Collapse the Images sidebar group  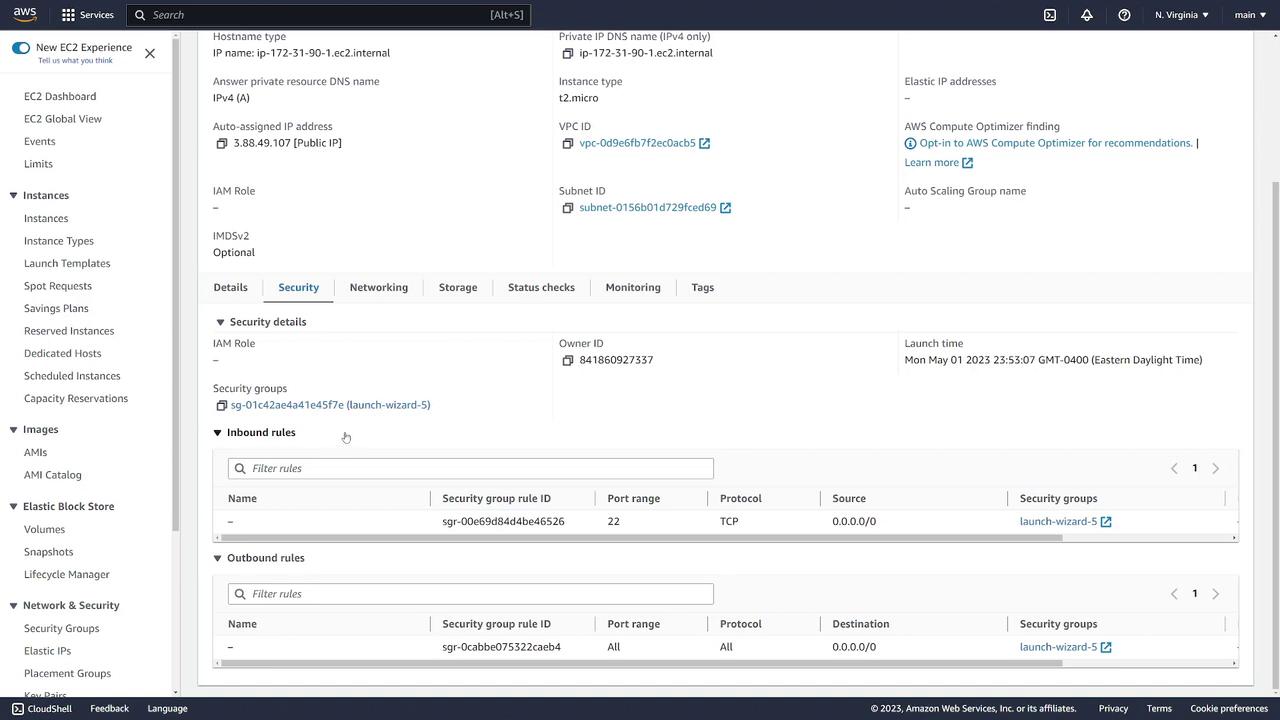[x=13, y=430]
